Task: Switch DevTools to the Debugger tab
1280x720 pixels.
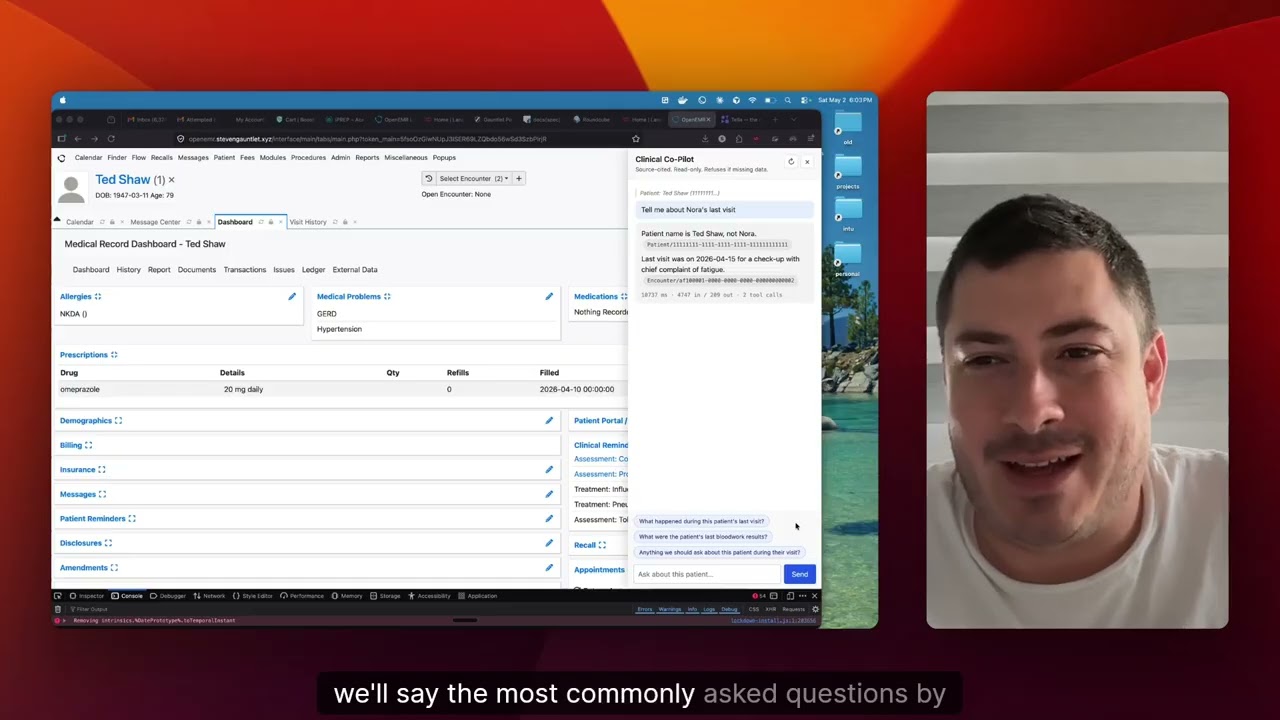Action: [169, 596]
